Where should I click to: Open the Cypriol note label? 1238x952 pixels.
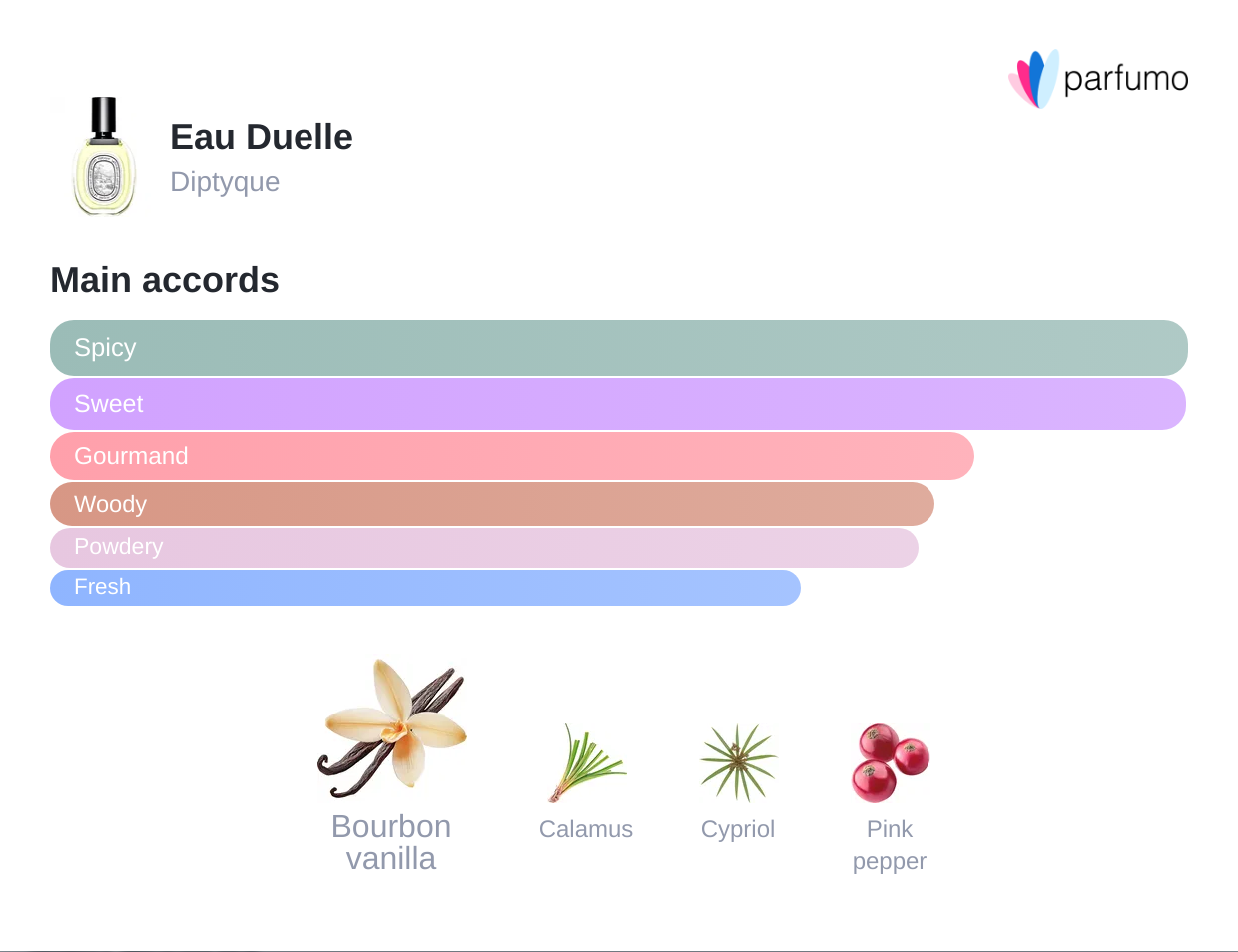click(738, 829)
